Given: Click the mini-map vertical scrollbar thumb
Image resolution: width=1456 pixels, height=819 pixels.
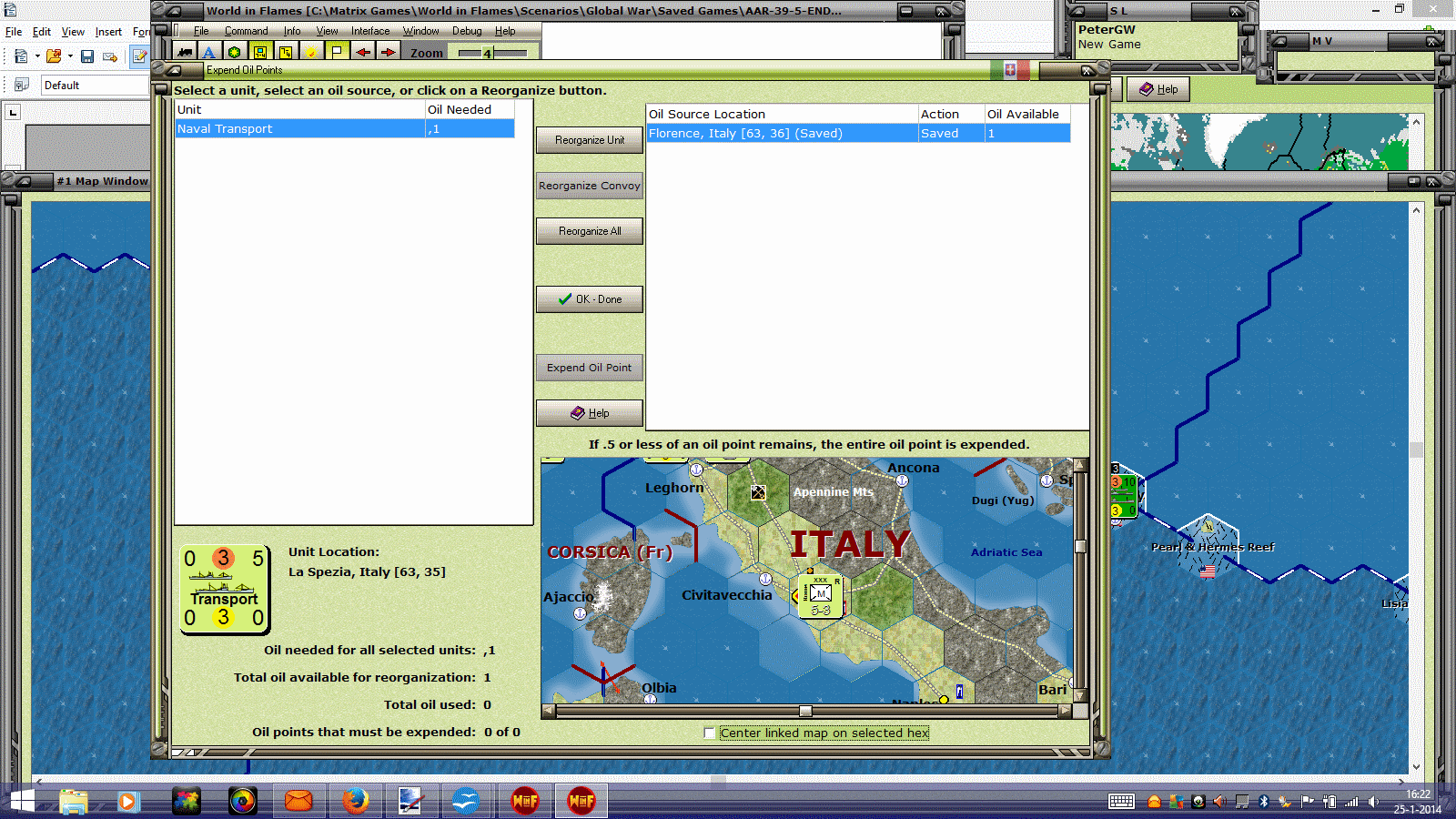Looking at the screenshot, I should pyautogui.click(x=1080, y=546).
